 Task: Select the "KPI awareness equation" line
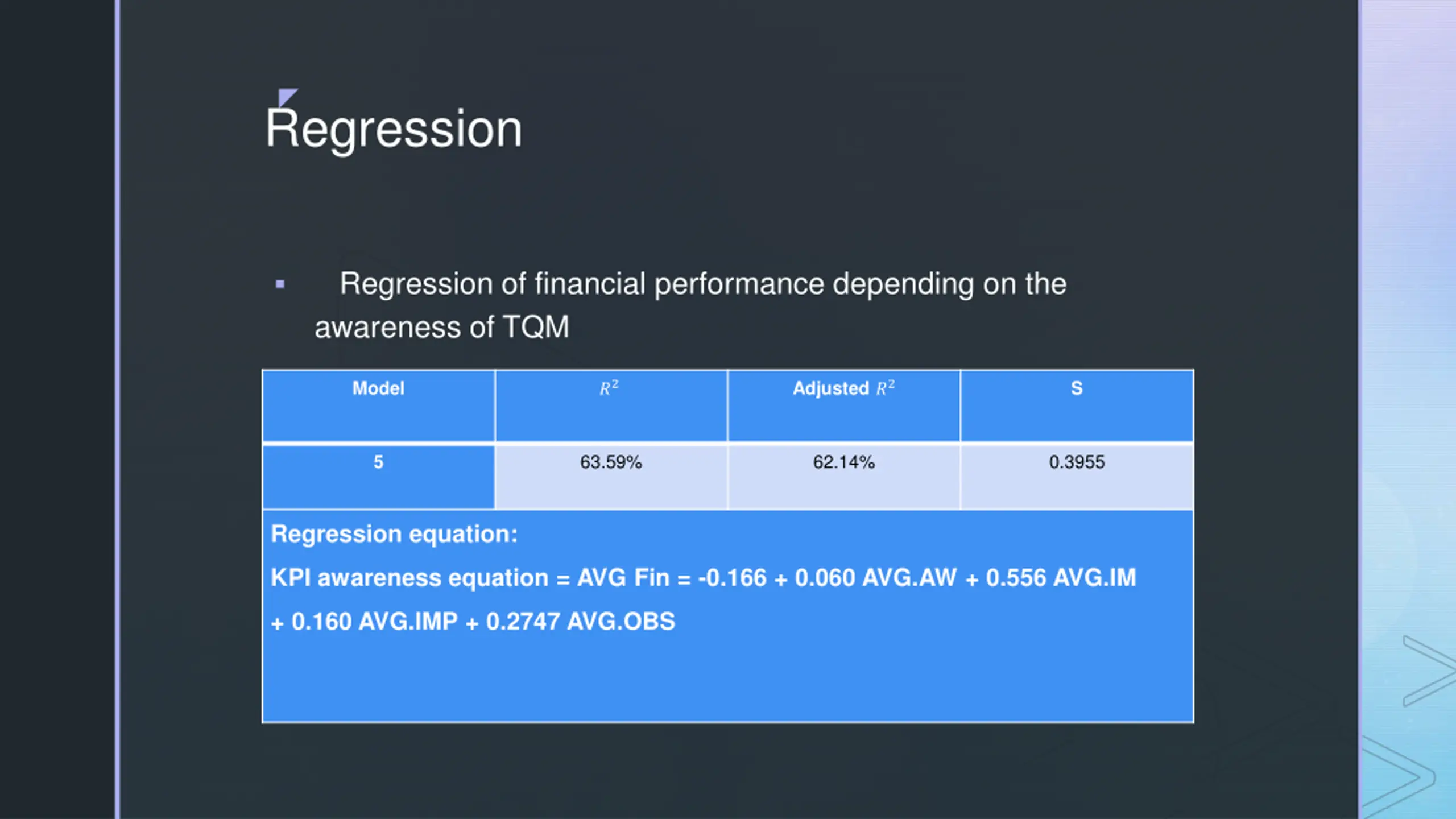click(703, 578)
